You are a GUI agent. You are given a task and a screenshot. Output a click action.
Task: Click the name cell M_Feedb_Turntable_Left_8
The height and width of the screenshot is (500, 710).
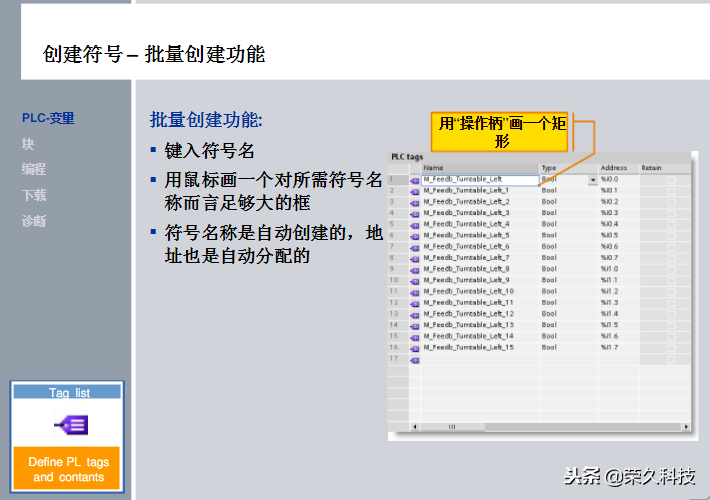[x=480, y=269]
